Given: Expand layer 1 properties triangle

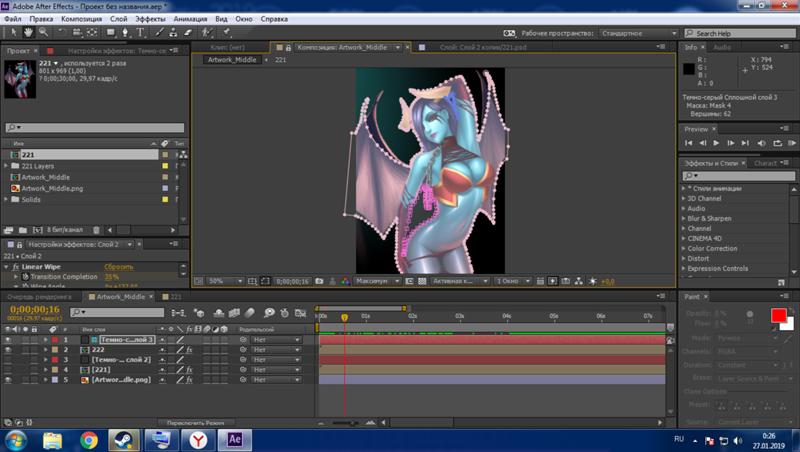Looking at the screenshot, I should (45, 340).
